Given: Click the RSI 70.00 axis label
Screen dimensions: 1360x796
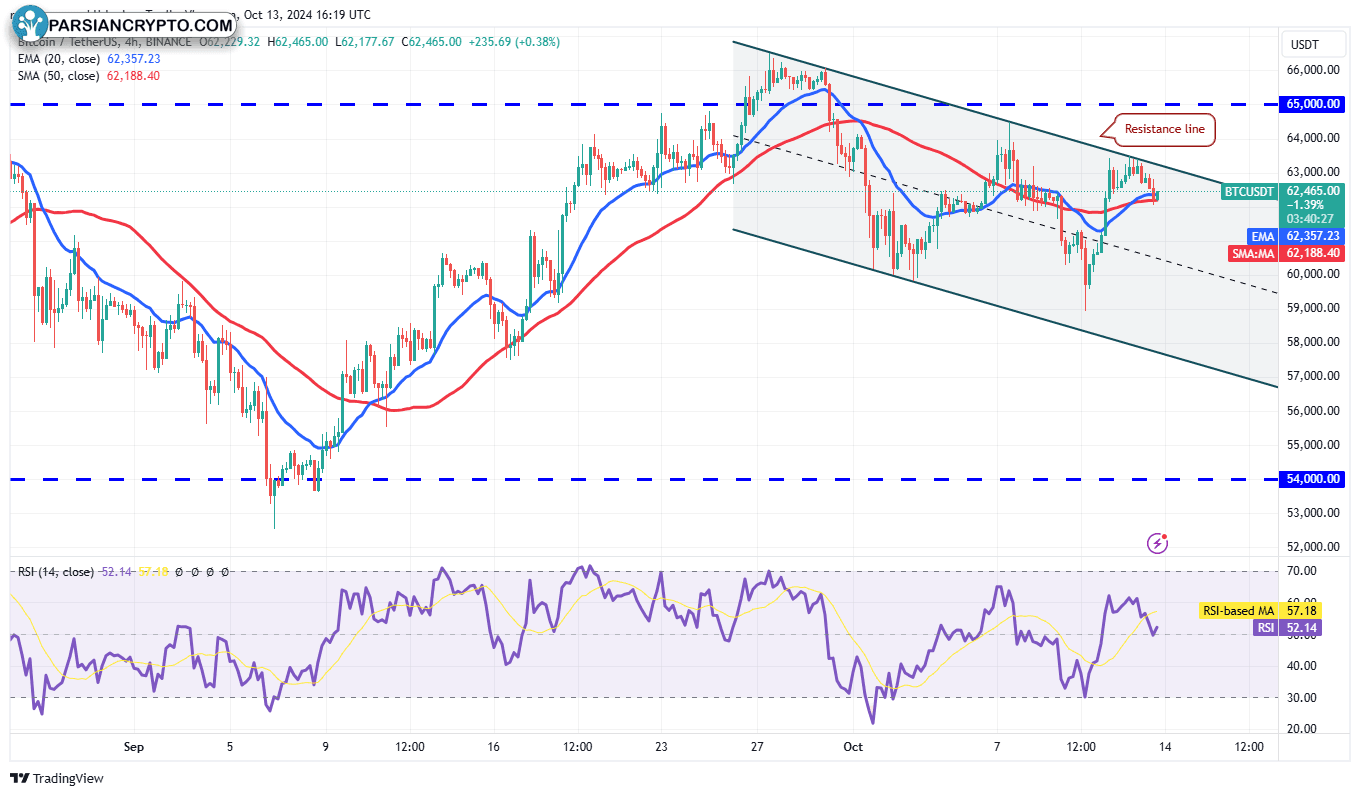Looking at the screenshot, I should click(x=1301, y=571).
